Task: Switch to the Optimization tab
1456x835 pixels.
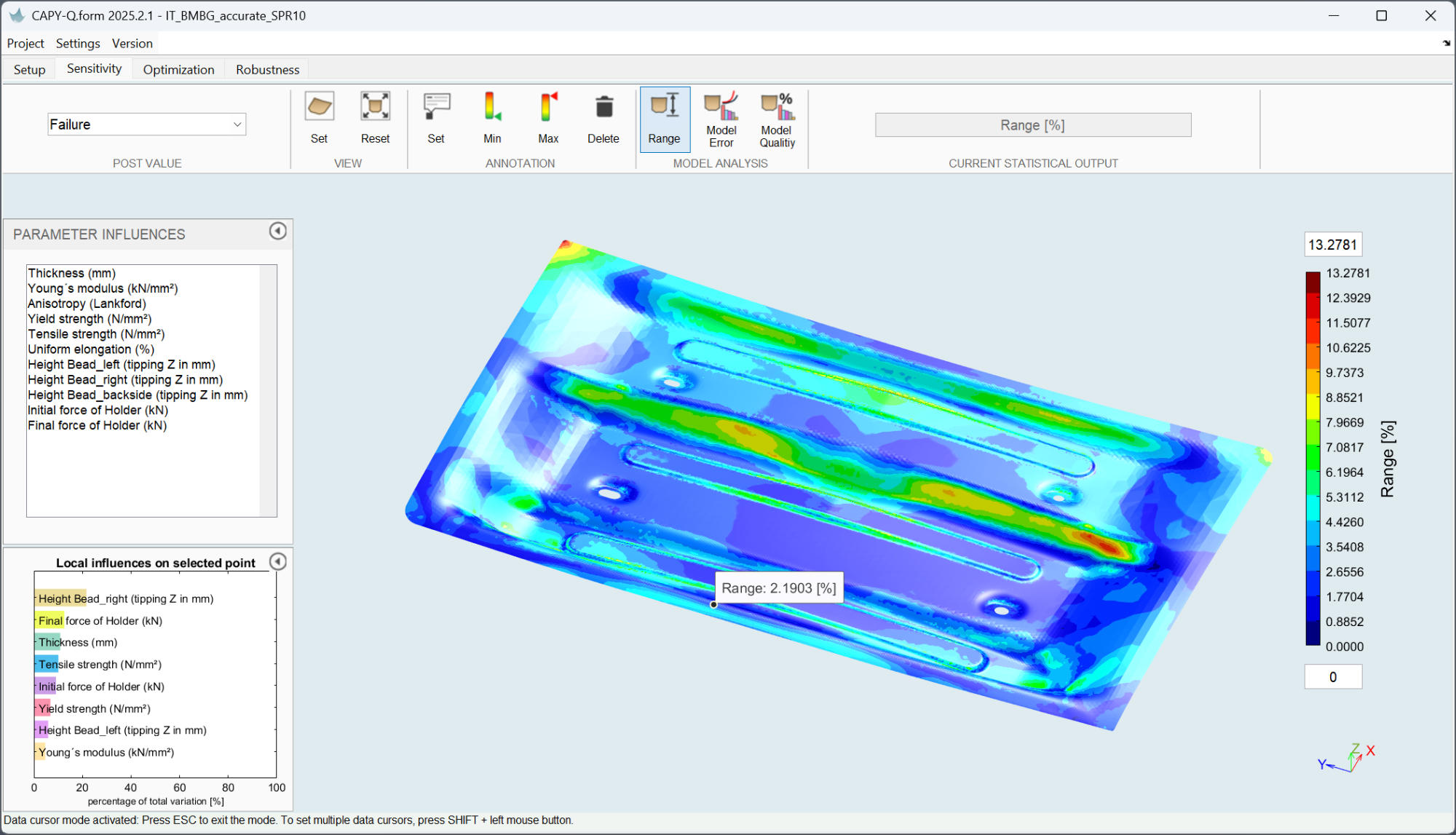Action: point(179,70)
